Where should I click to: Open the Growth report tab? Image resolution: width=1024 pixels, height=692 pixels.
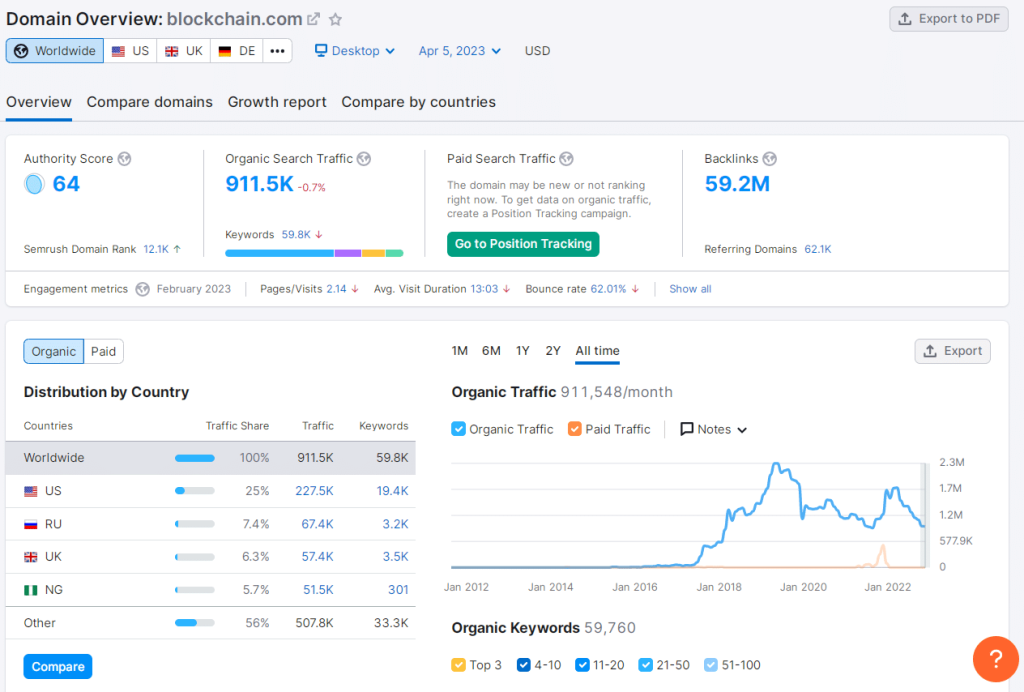277,102
